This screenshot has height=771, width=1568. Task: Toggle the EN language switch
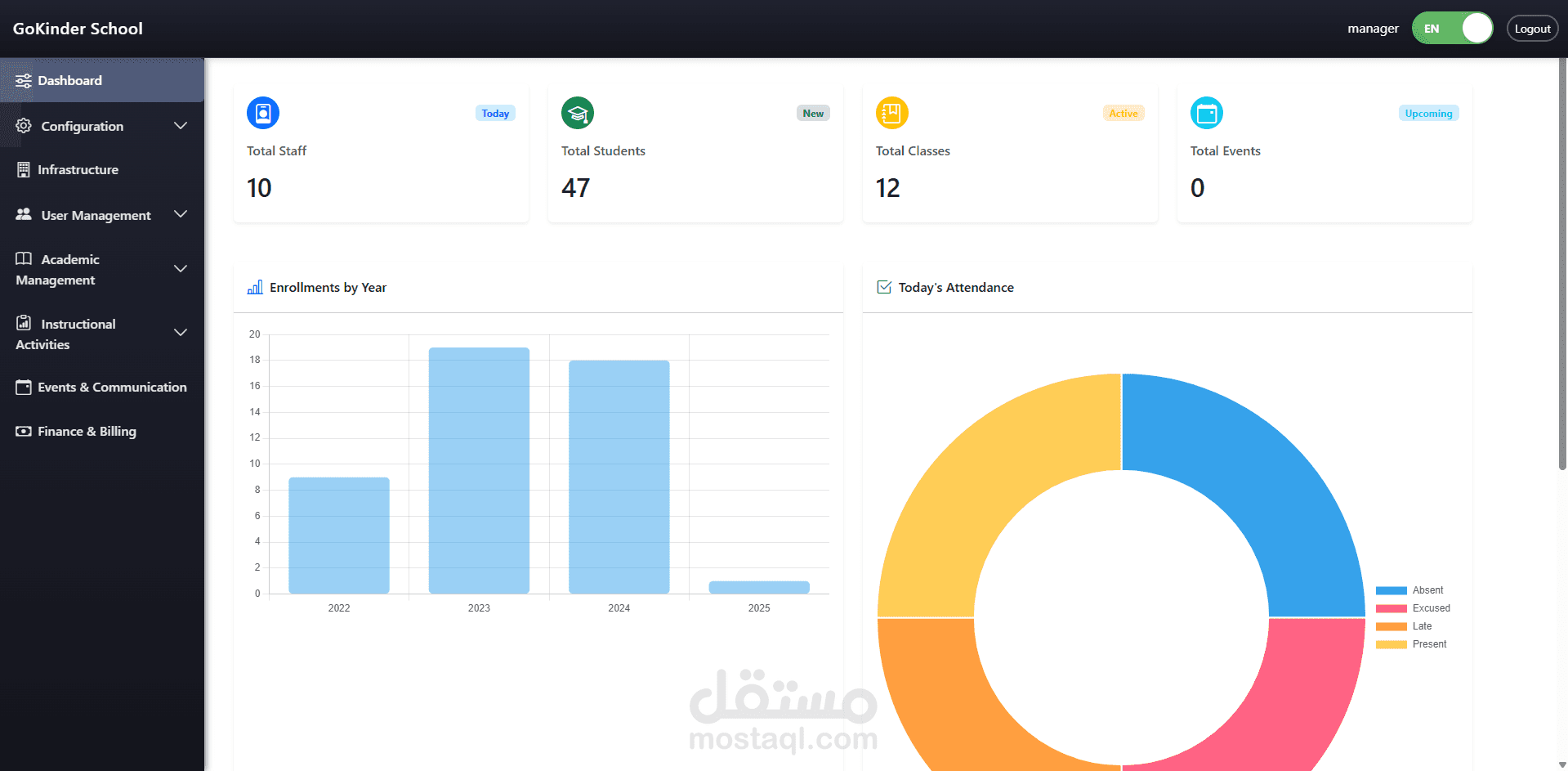click(x=1453, y=29)
